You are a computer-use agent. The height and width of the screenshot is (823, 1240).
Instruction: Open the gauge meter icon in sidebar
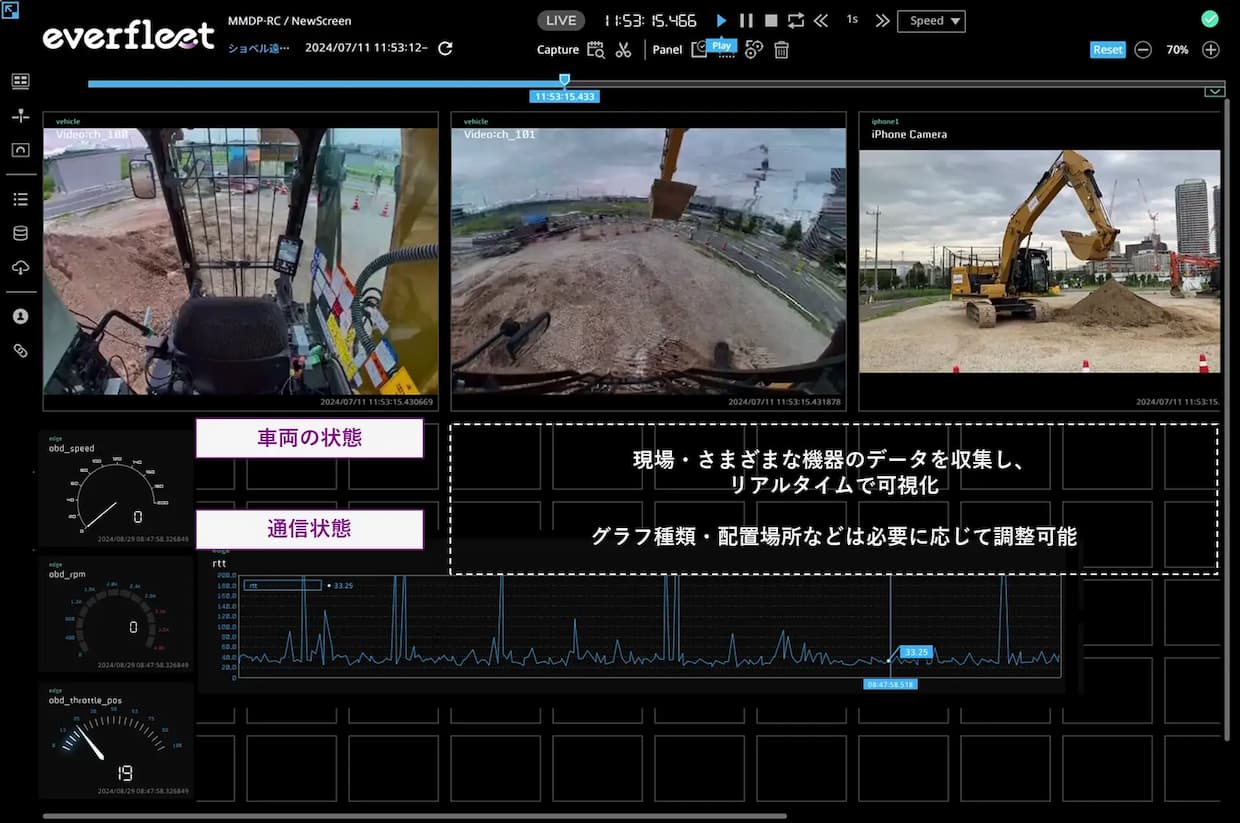[x=20, y=148]
